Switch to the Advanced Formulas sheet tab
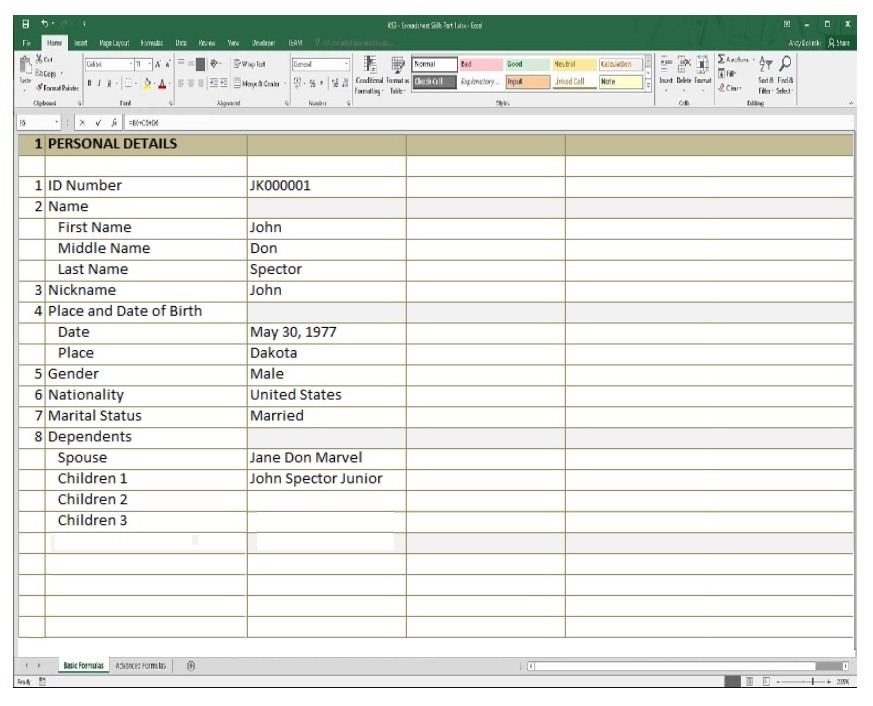 click(x=141, y=665)
